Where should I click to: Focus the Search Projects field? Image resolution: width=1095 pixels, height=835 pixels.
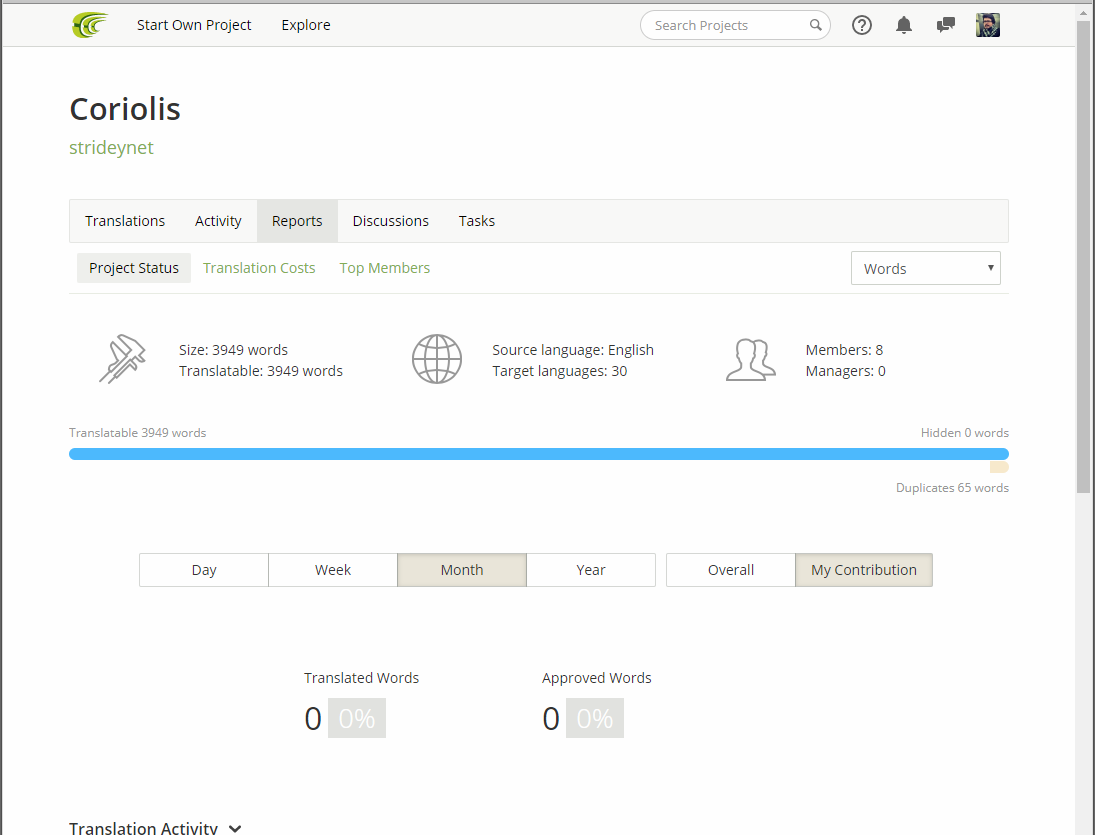[735, 25]
